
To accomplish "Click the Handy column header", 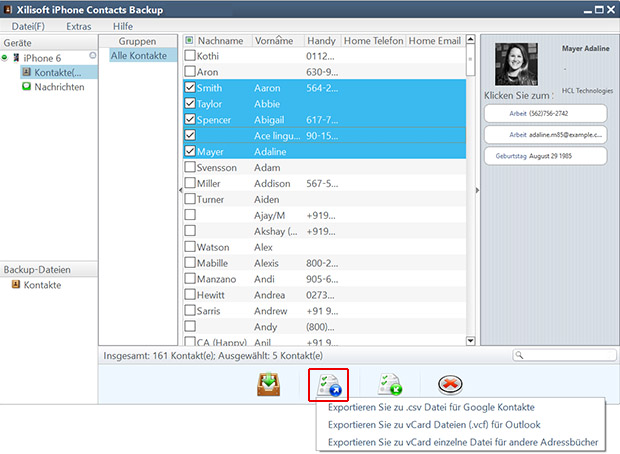I will click(x=321, y=41).
